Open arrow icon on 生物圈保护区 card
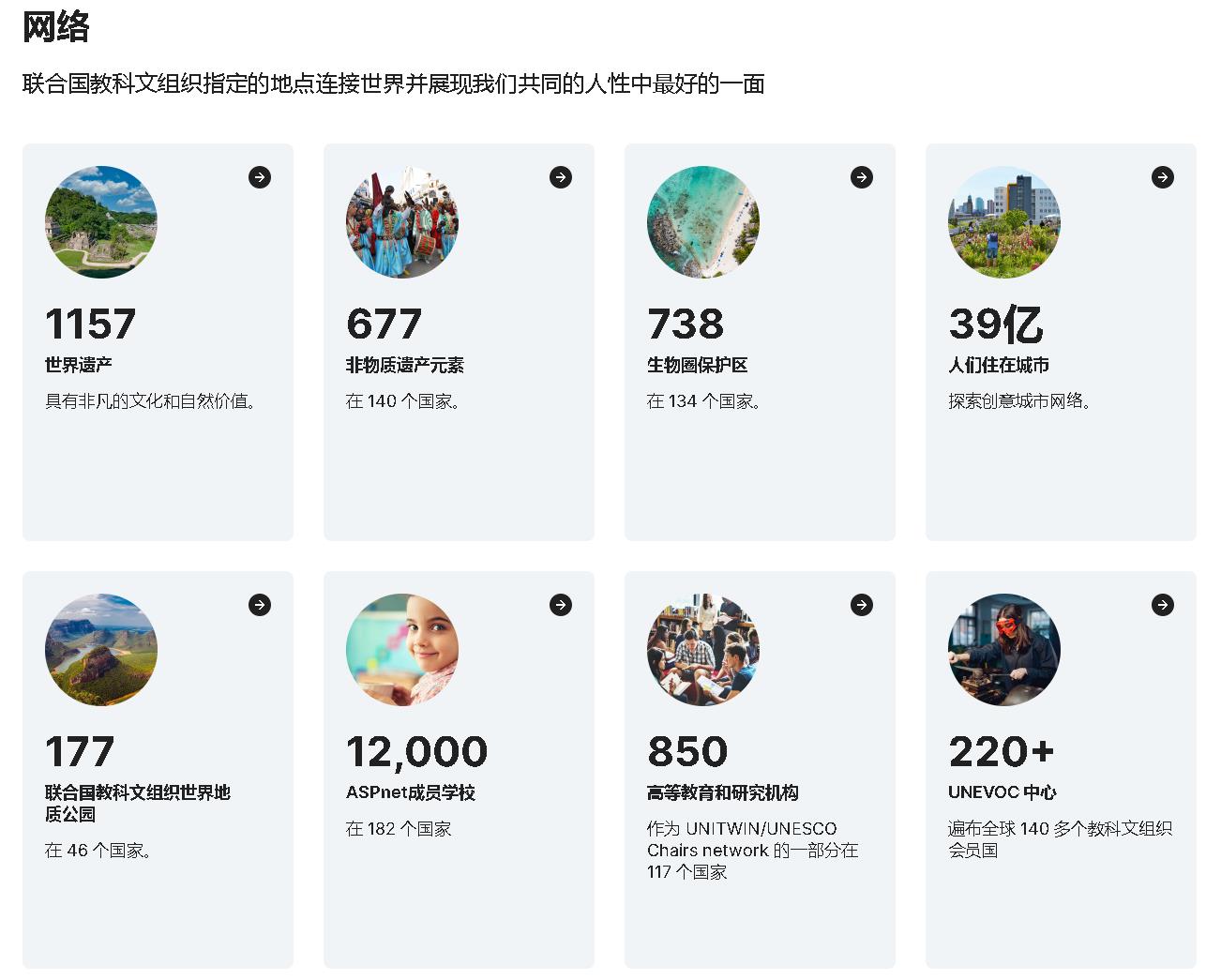 coord(862,177)
